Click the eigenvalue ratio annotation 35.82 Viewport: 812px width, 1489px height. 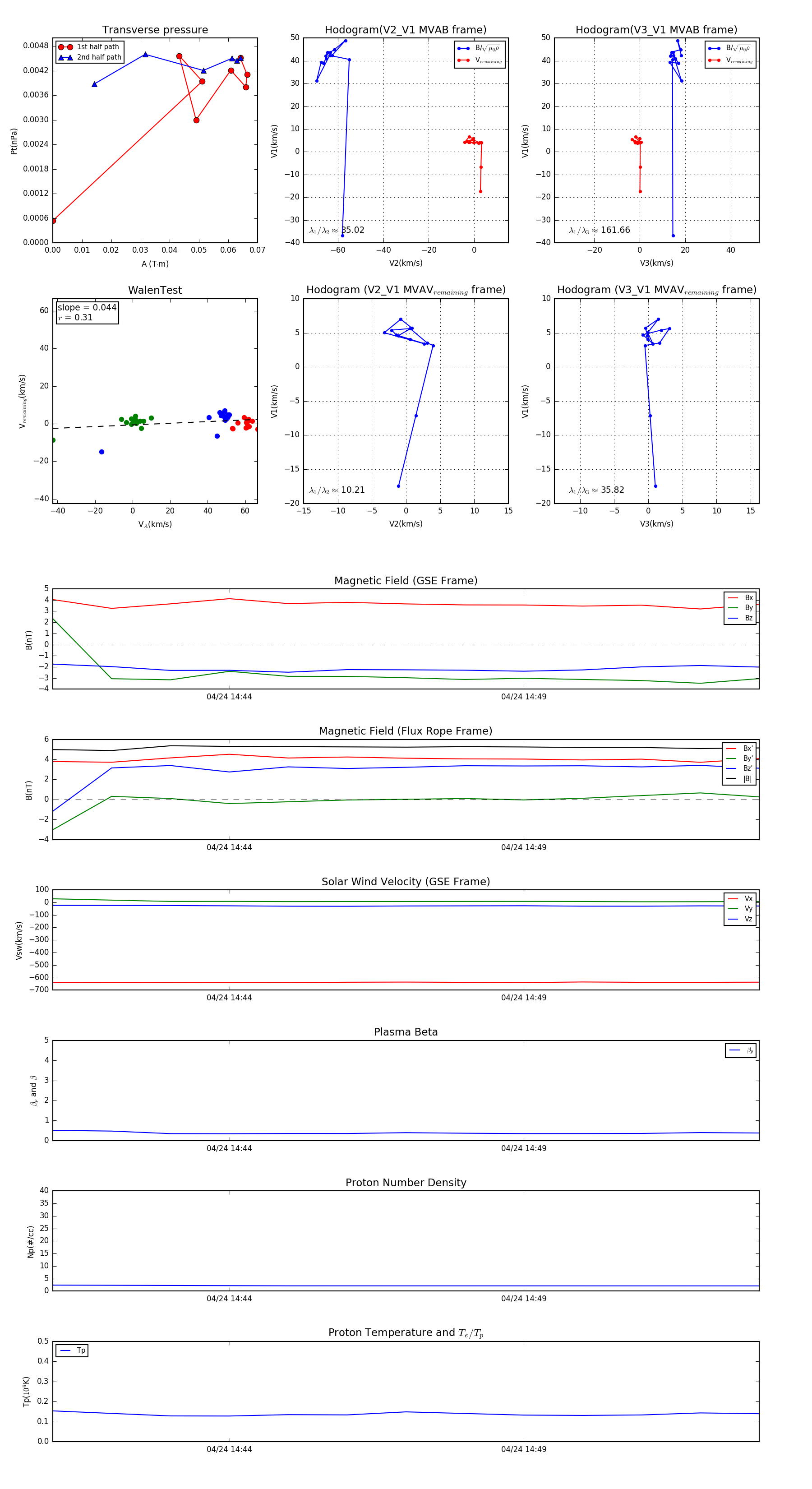point(596,490)
